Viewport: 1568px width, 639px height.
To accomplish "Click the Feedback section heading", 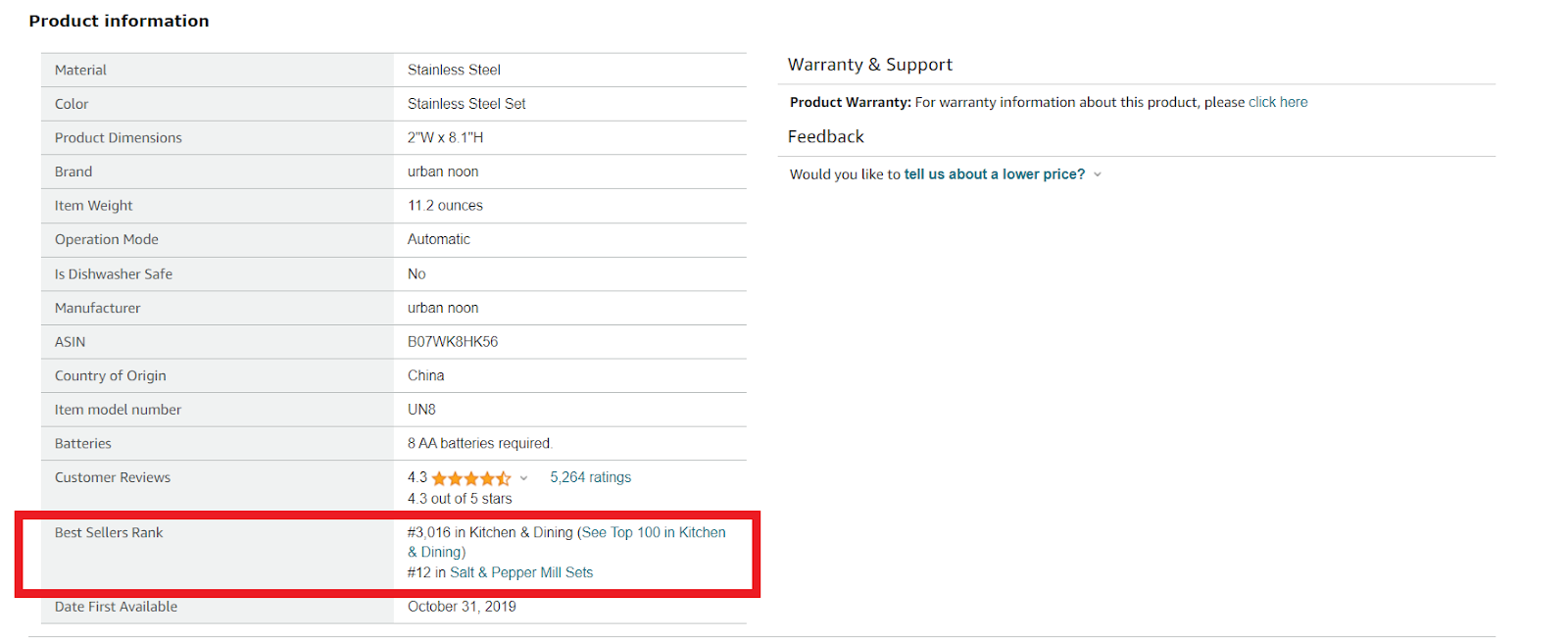I will [x=825, y=136].
